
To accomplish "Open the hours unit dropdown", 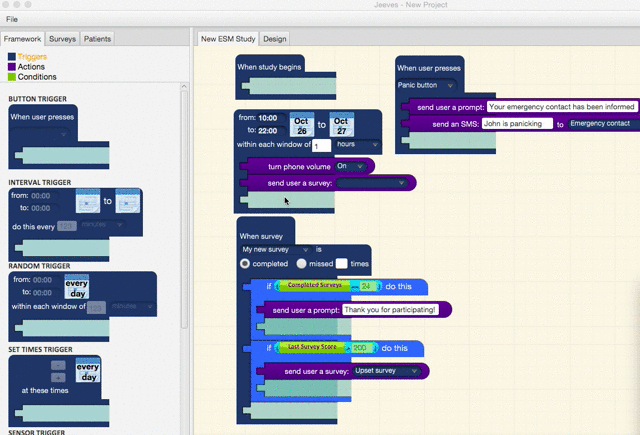I will (x=357, y=144).
